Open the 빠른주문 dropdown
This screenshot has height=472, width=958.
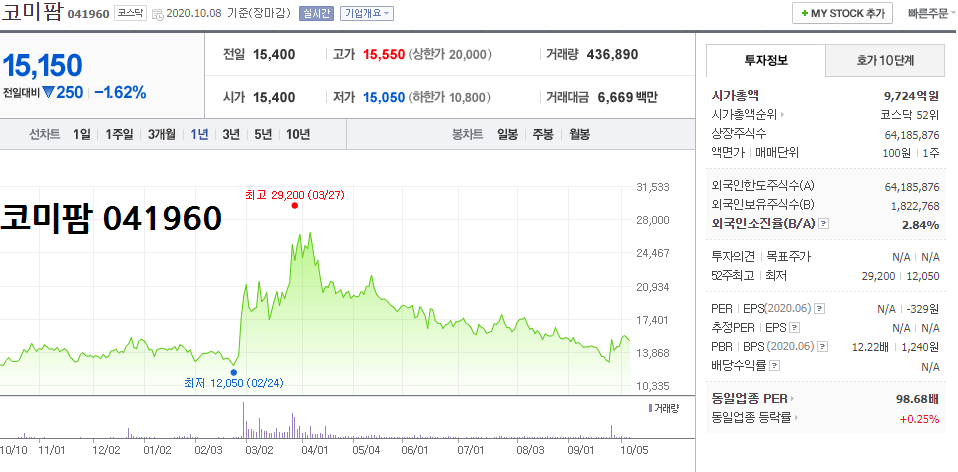click(930, 13)
